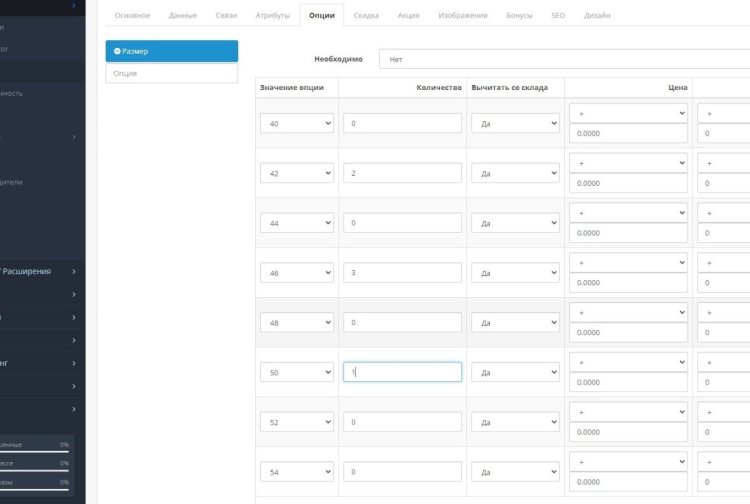Open the Атрибуты tab
The image size is (750, 504).
click(273, 16)
